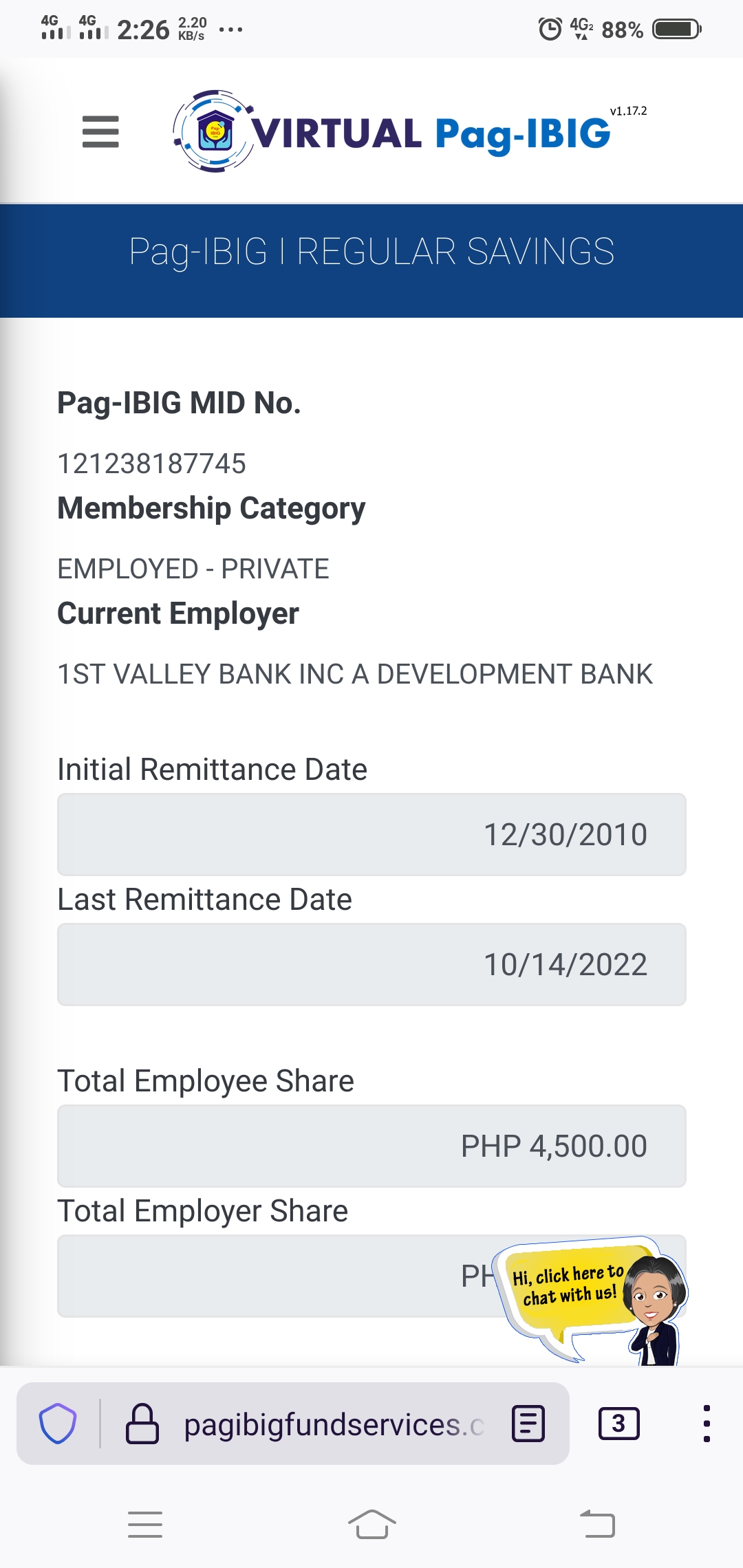Open the hamburger navigation menu
The height and width of the screenshot is (1568, 743).
click(x=100, y=131)
